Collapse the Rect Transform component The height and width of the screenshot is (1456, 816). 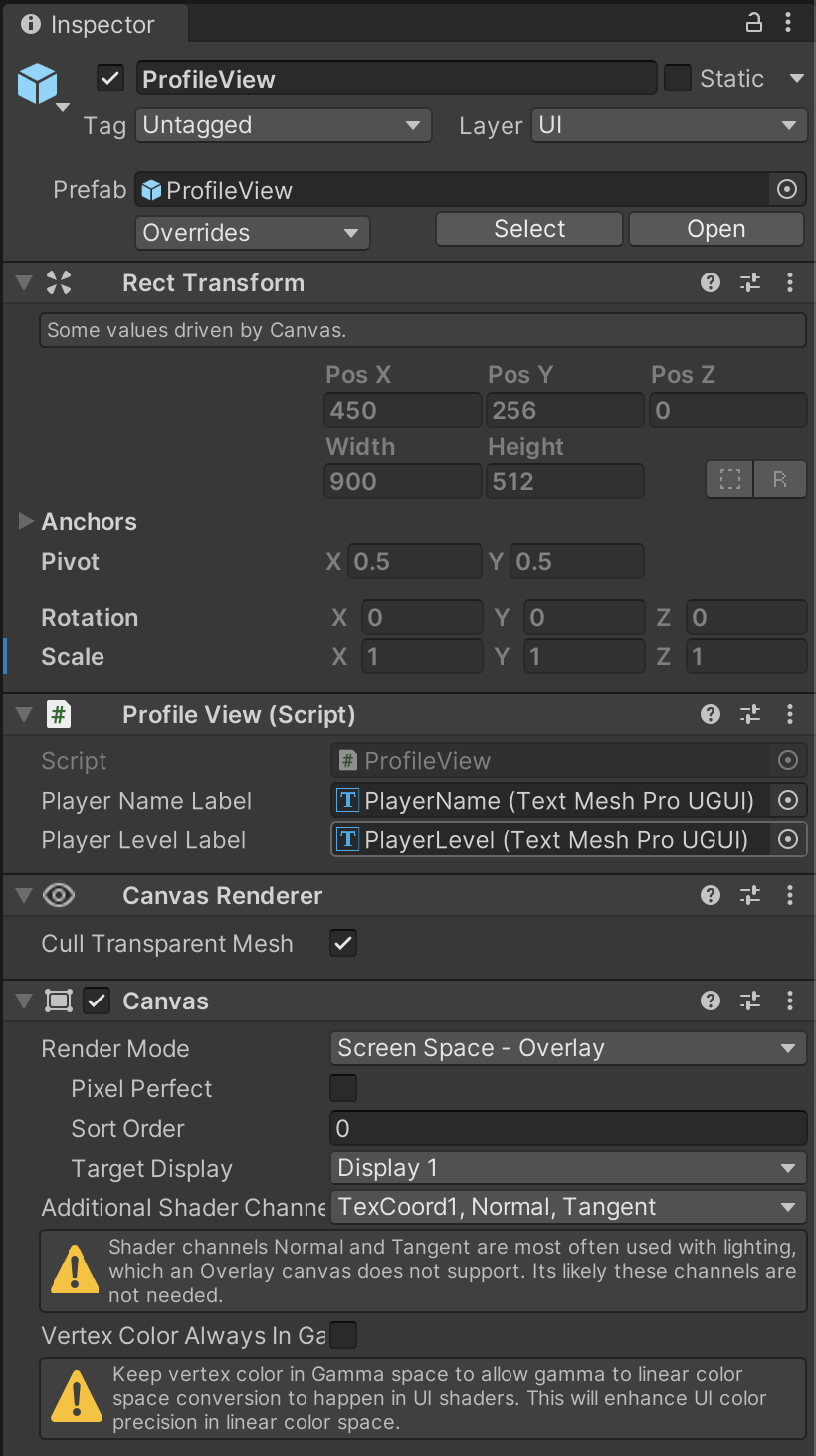(24, 283)
